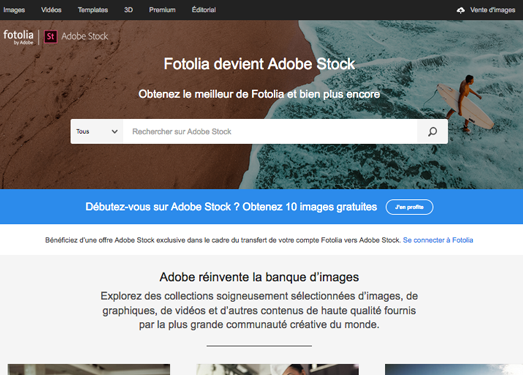The height and width of the screenshot is (375, 523).
Task: Follow the Se connecter à Fotolia link
Action: tap(438, 240)
